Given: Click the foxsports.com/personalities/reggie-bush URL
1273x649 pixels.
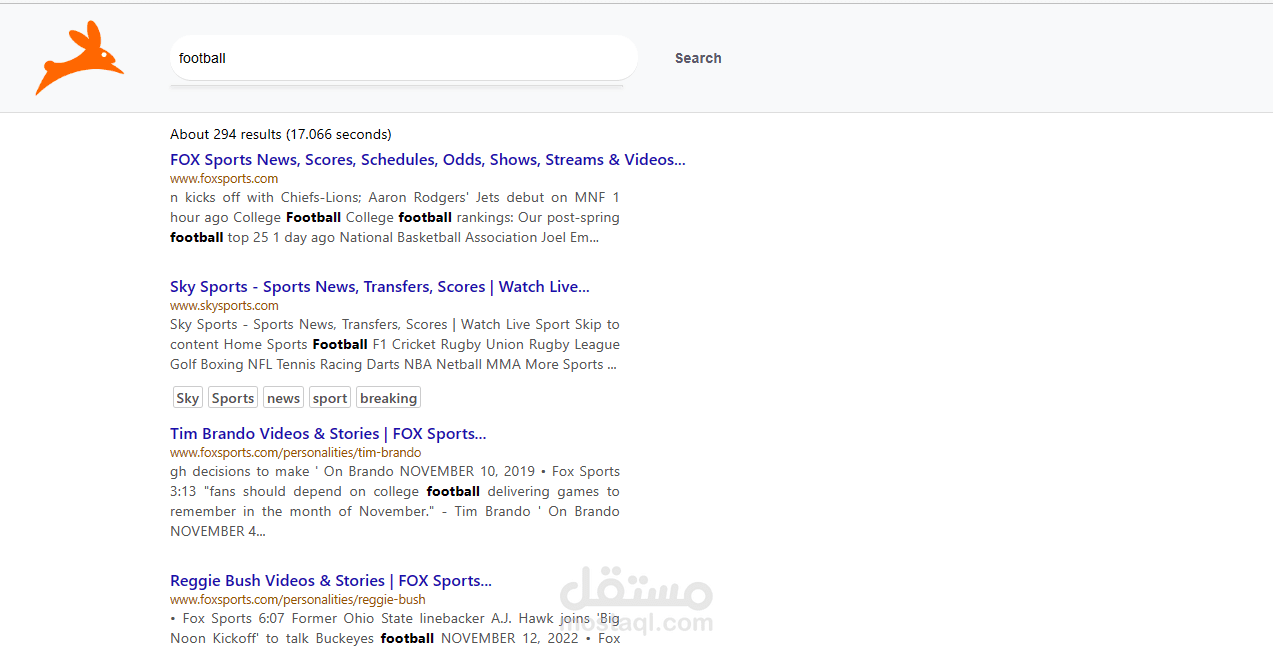Looking at the screenshot, I should click(x=298, y=600).
